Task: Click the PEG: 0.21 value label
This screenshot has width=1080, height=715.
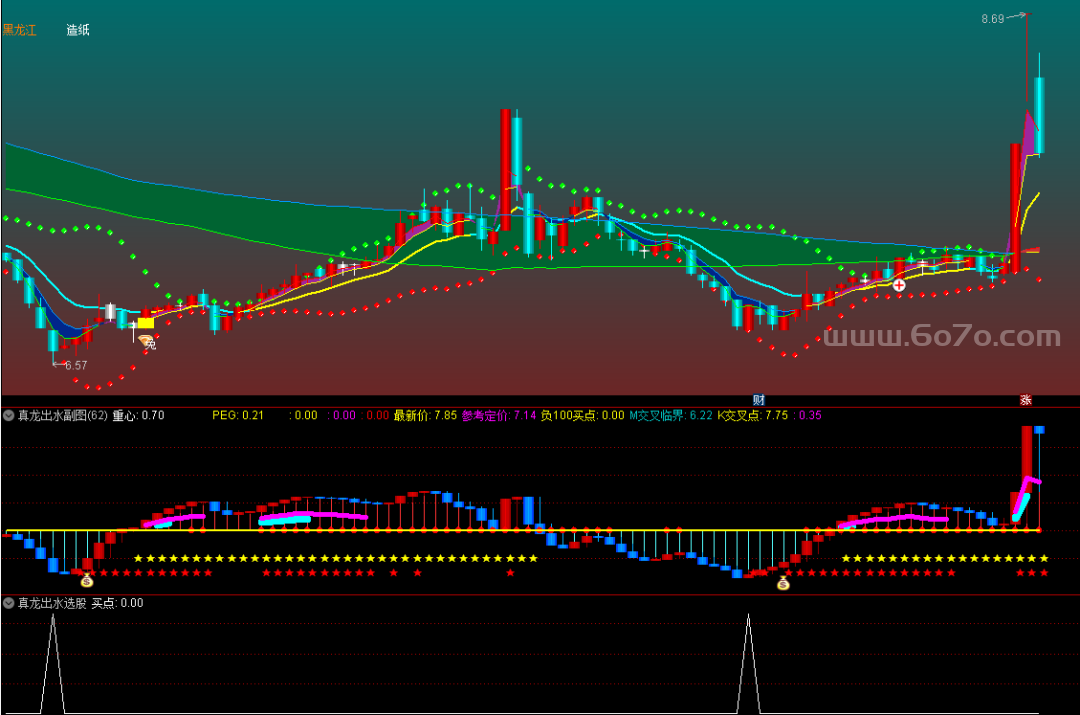Action: coord(238,415)
